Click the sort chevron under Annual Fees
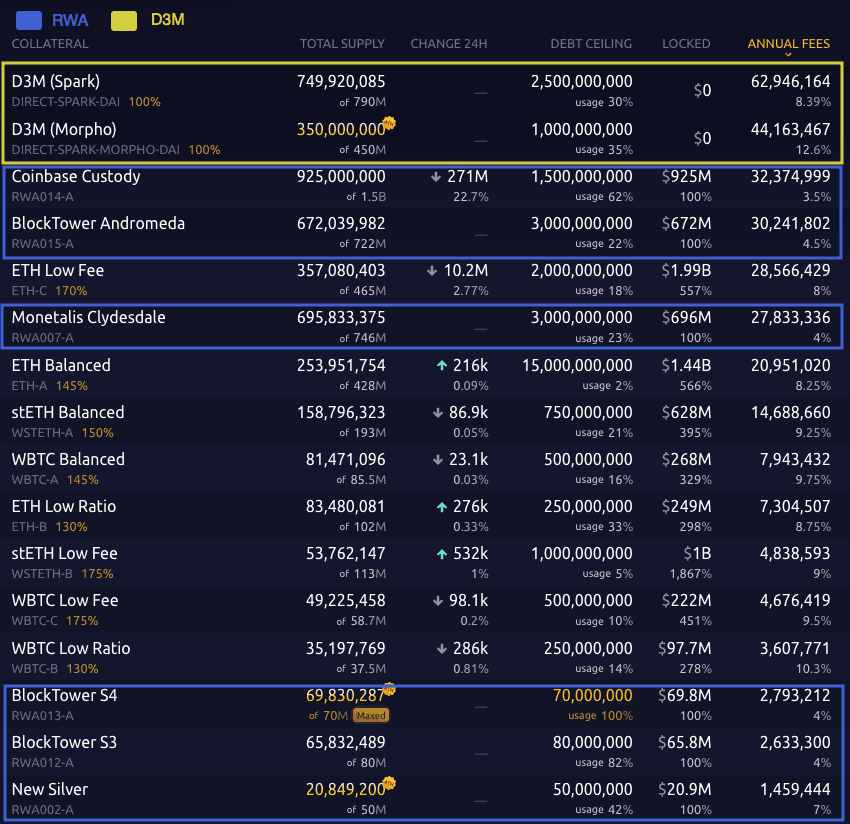850x824 pixels. (788, 55)
